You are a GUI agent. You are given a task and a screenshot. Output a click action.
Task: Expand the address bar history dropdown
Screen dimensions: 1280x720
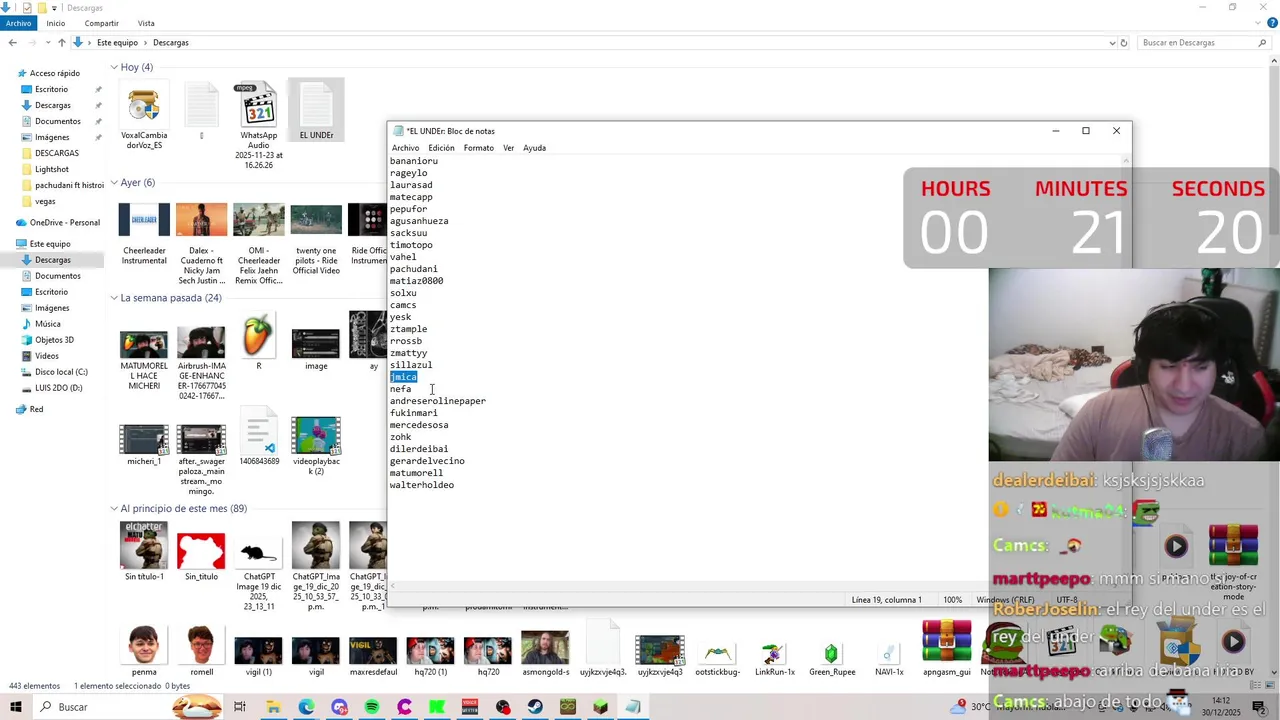1112,43
